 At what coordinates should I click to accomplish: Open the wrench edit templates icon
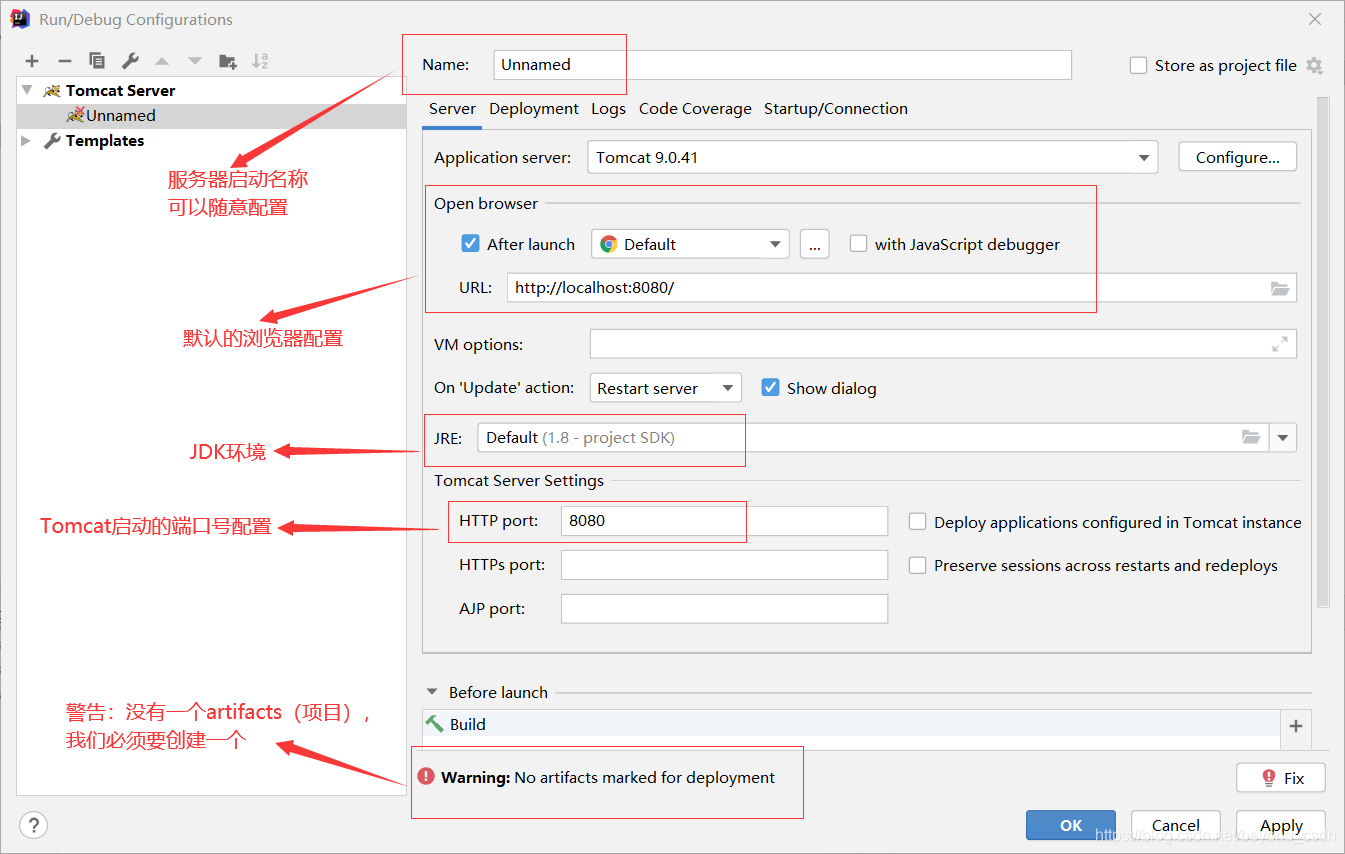click(130, 61)
